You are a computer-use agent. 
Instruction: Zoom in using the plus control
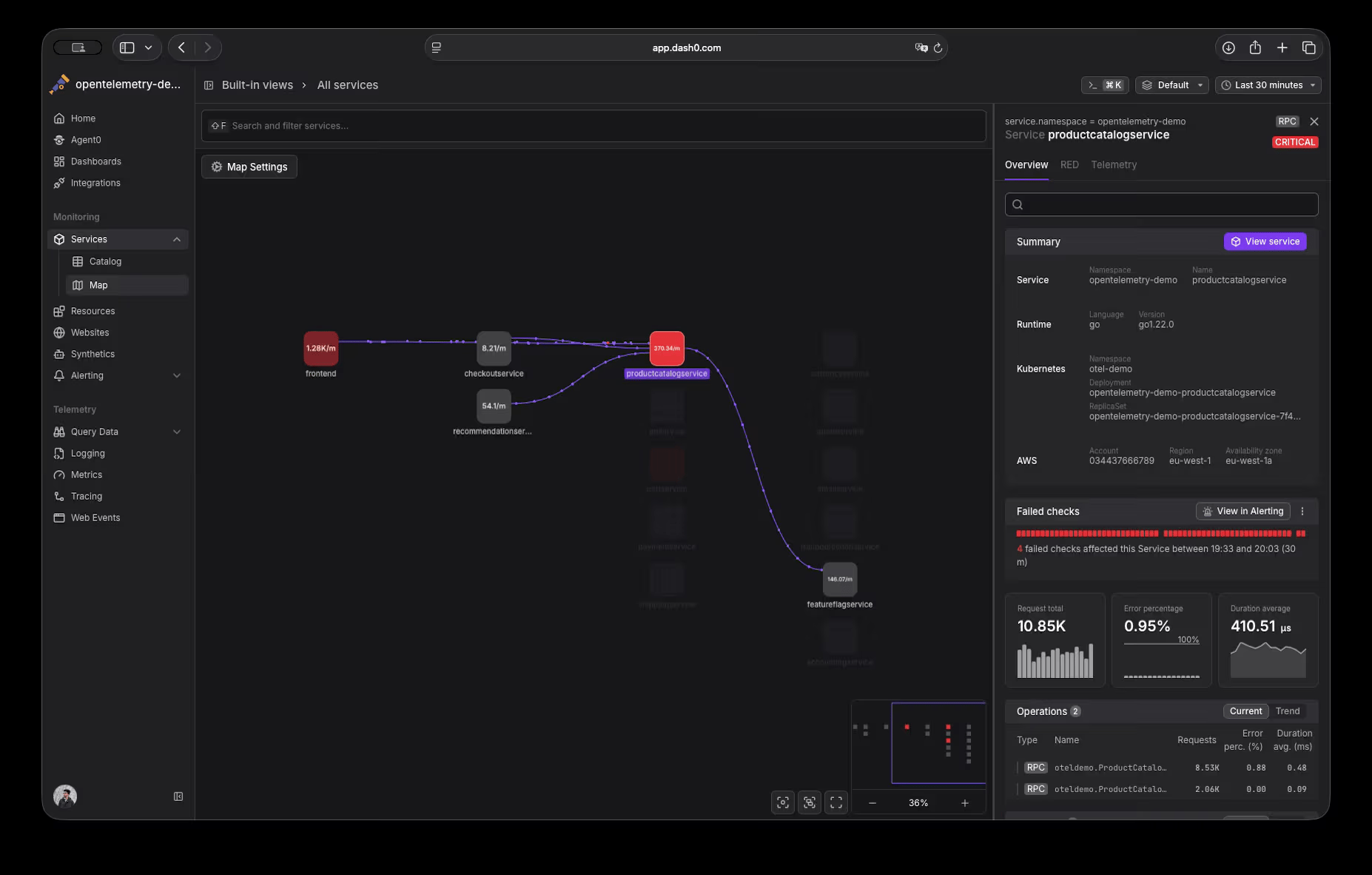(x=965, y=802)
